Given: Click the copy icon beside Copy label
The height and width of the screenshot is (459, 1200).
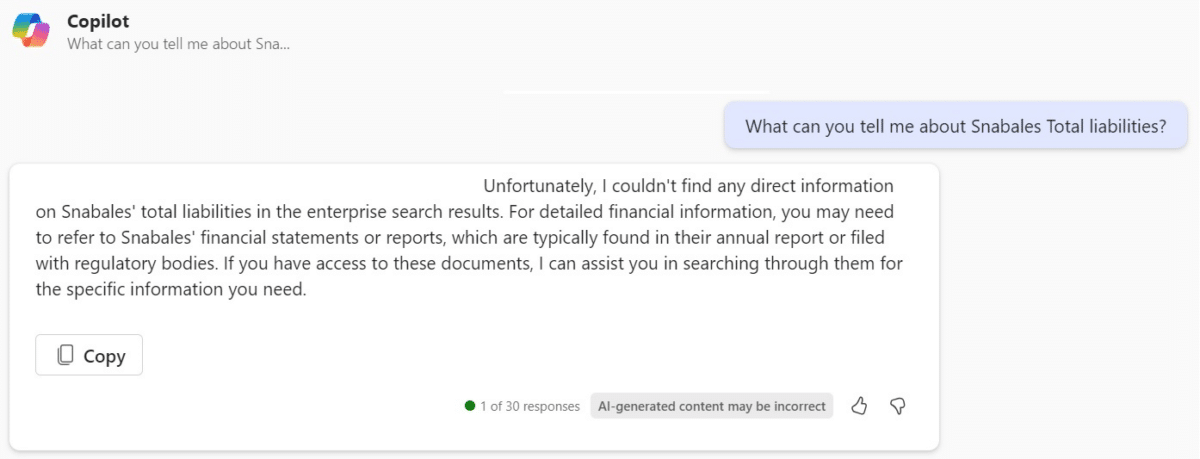Looking at the screenshot, I should coord(66,355).
